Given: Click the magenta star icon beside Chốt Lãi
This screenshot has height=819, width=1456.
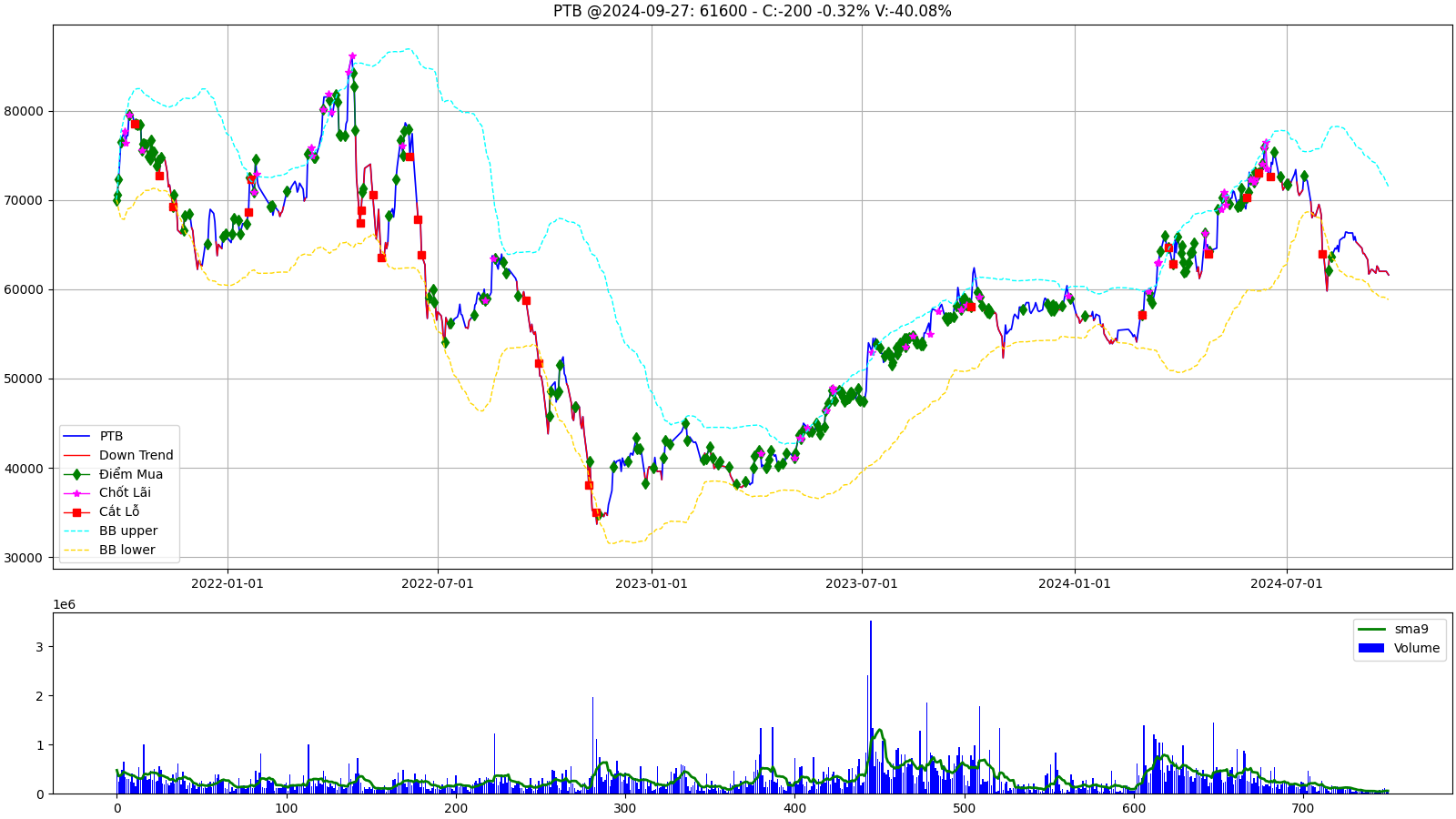Looking at the screenshot, I should (x=76, y=492).
